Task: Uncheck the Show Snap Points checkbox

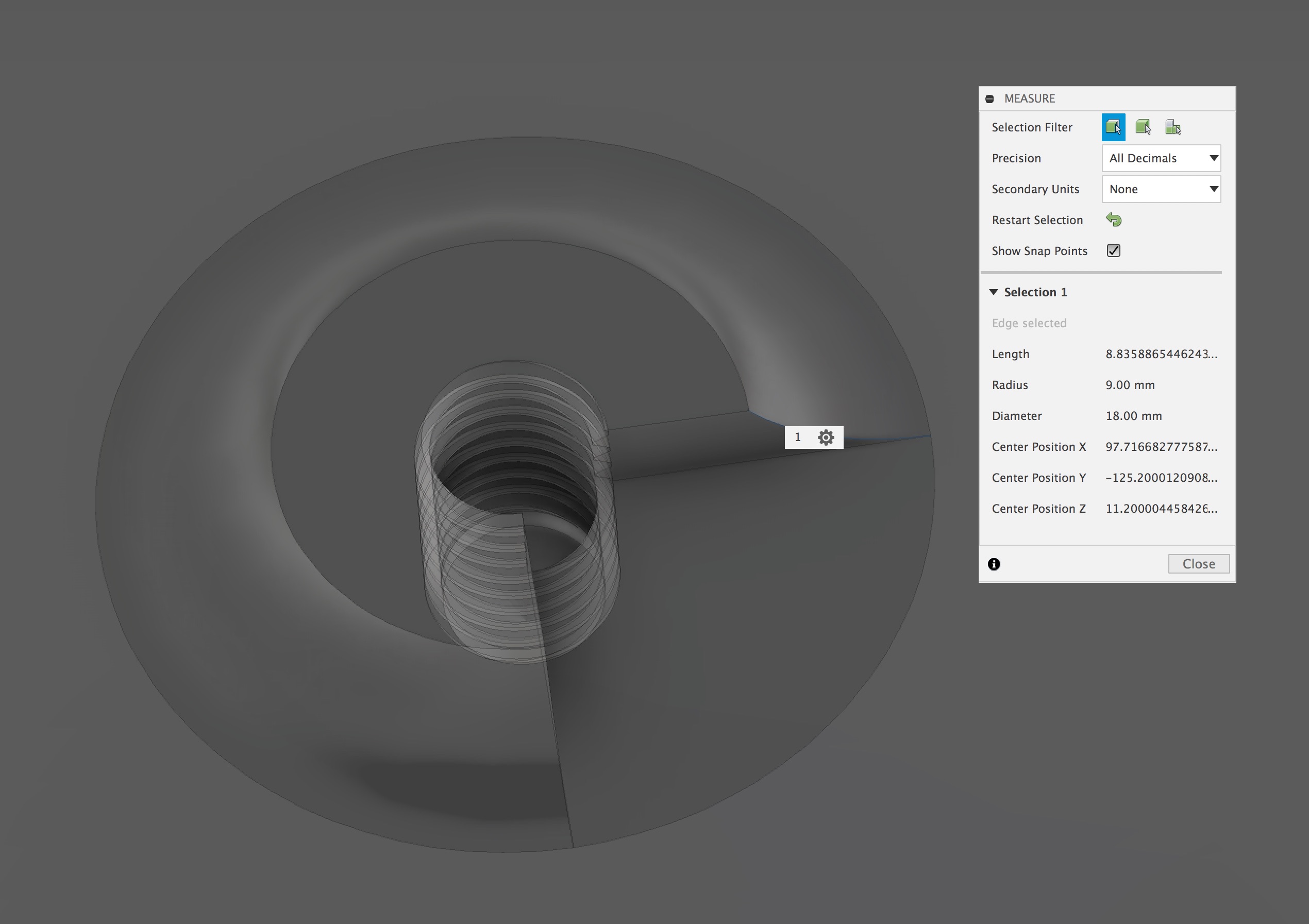Action: click(1113, 251)
